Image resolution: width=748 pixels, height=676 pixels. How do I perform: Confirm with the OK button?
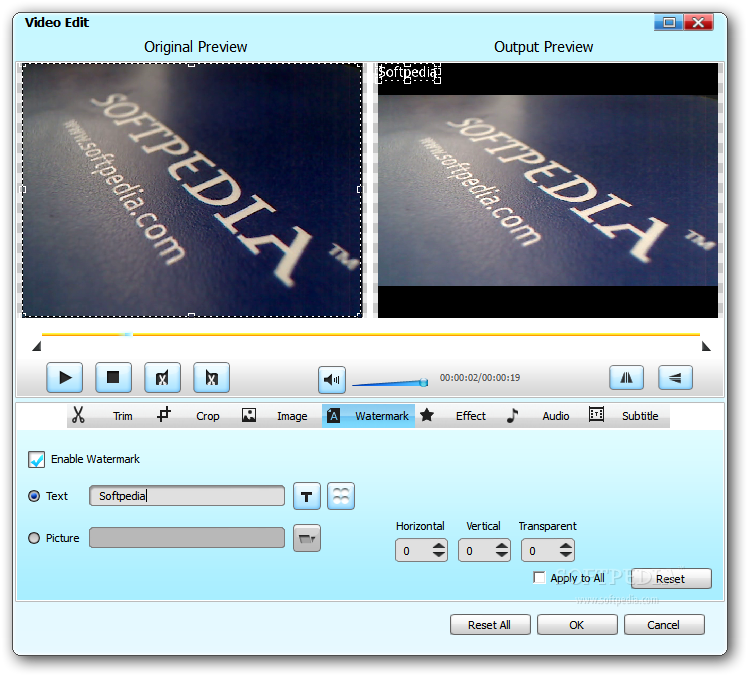[x=577, y=624]
